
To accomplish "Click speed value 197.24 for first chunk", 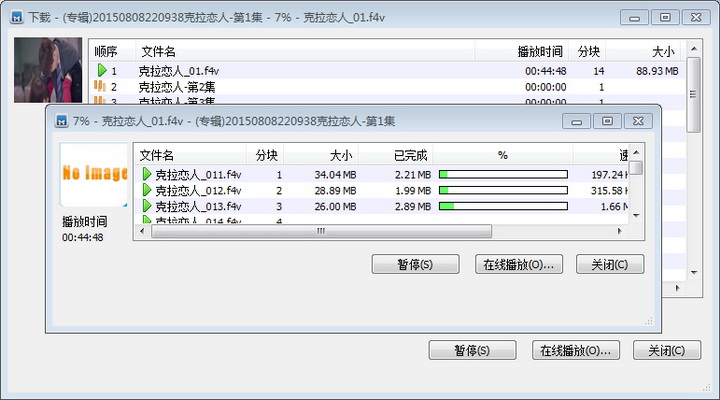I will coord(609,175).
